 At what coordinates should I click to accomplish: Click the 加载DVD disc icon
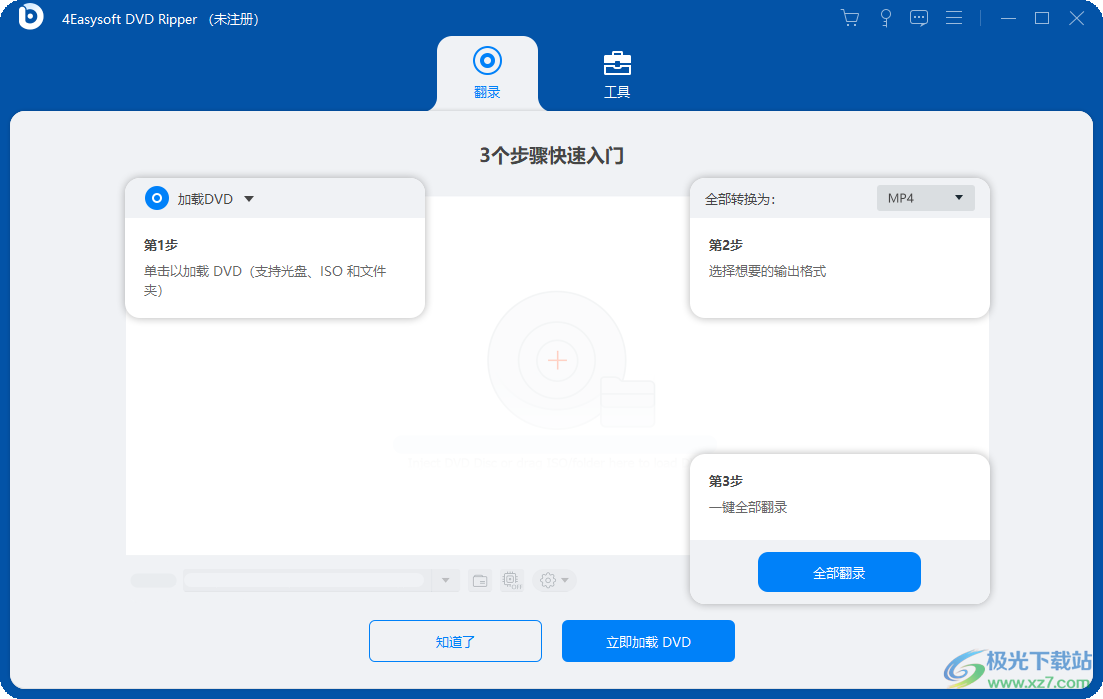coord(157,198)
